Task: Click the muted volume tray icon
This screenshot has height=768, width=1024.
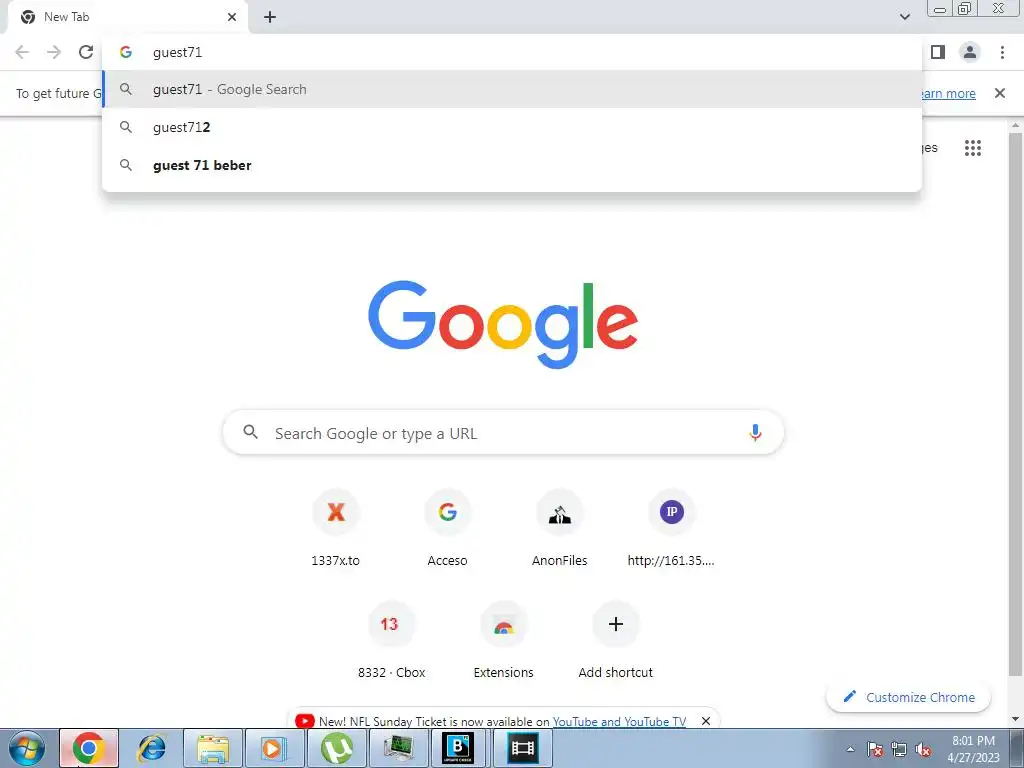Action: pos(923,750)
